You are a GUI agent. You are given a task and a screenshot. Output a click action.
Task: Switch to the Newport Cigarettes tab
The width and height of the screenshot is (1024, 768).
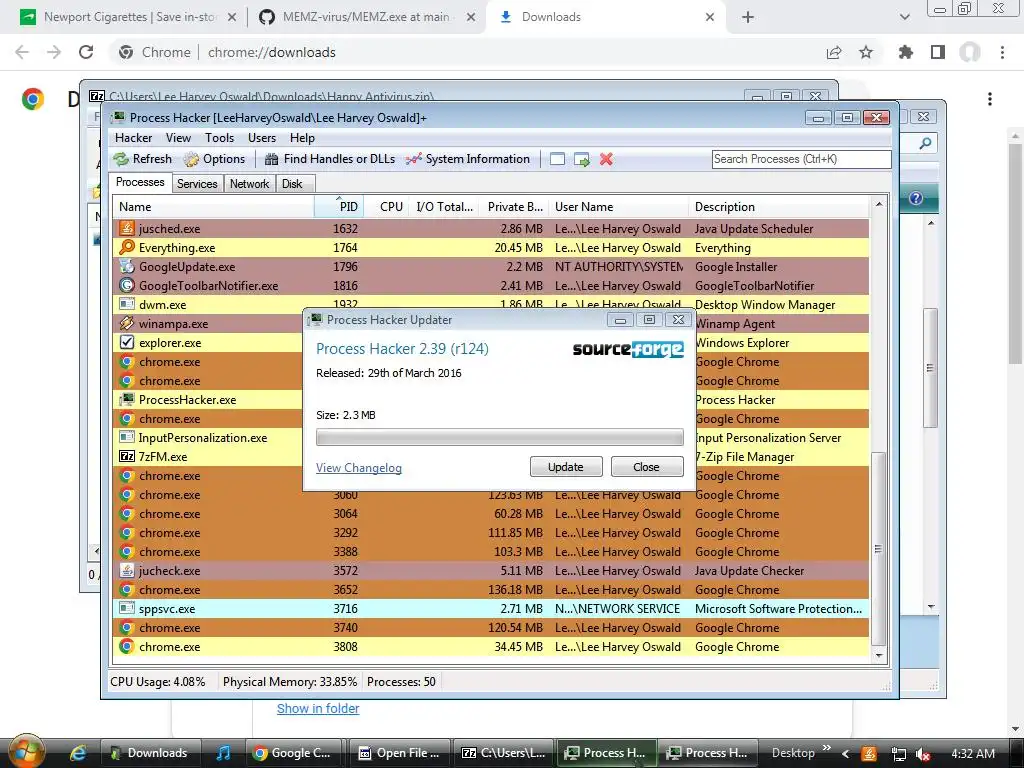[128, 17]
